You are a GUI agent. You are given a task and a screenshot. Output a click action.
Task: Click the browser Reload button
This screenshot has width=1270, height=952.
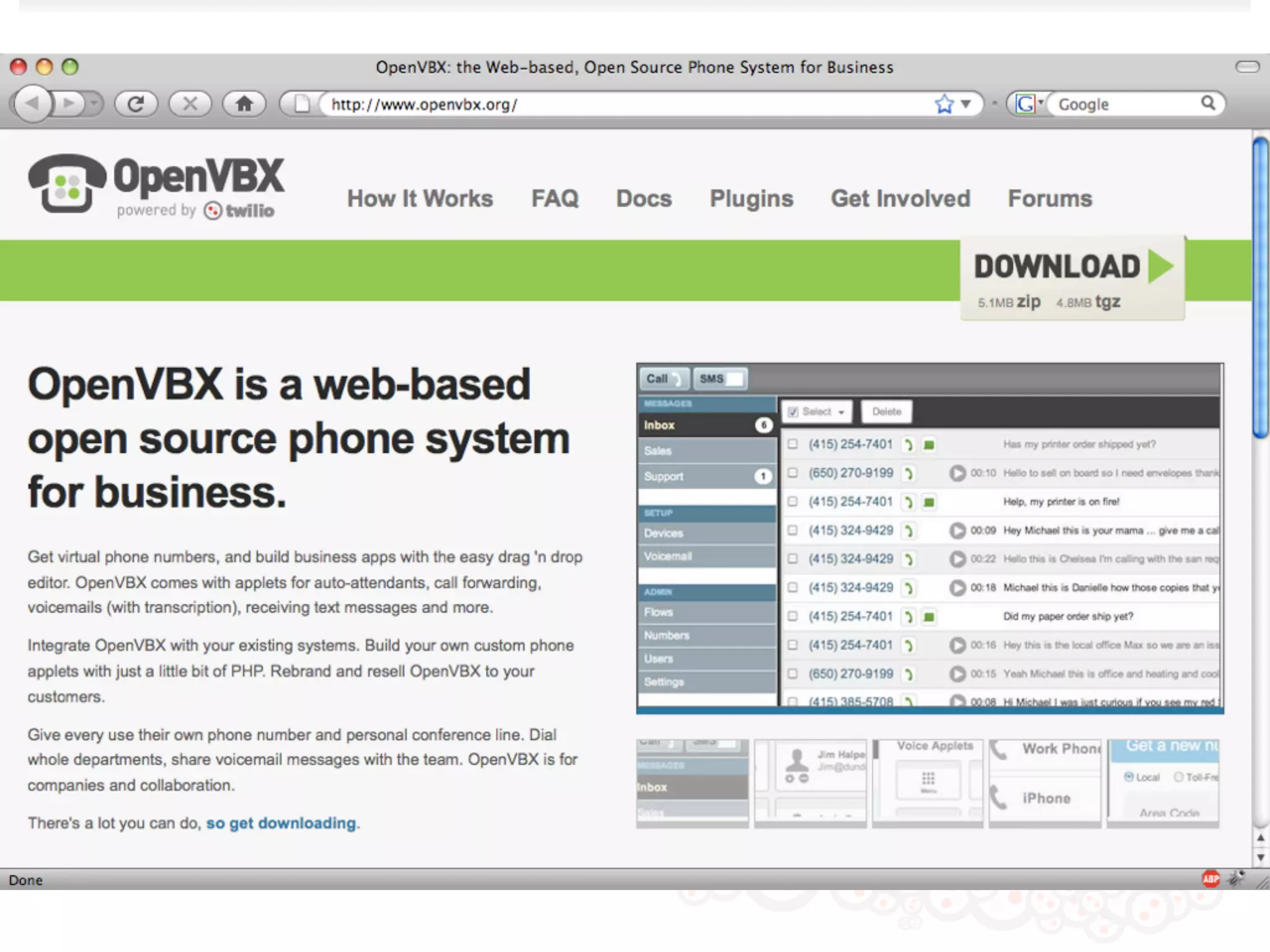click(136, 104)
